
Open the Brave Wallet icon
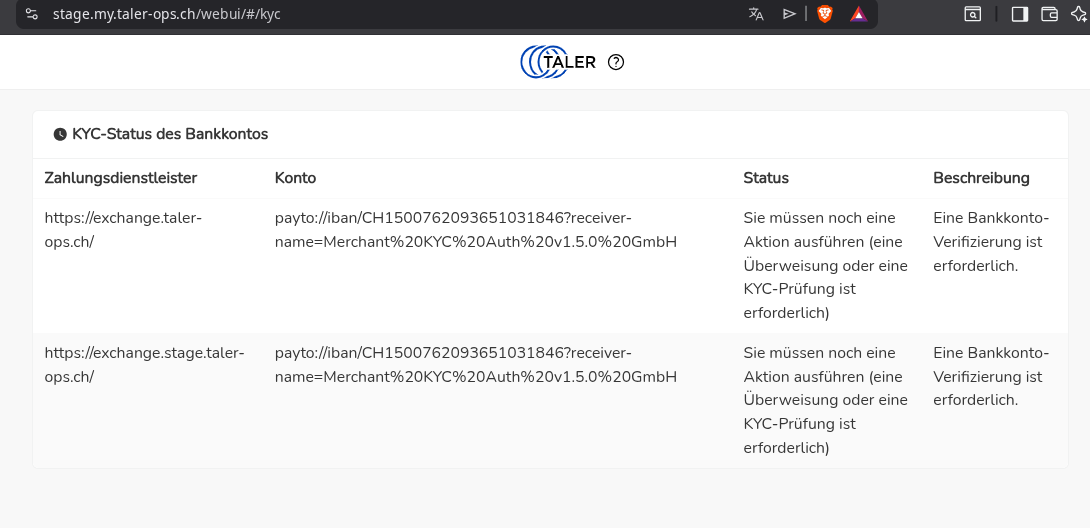click(x=1049, y=14)
